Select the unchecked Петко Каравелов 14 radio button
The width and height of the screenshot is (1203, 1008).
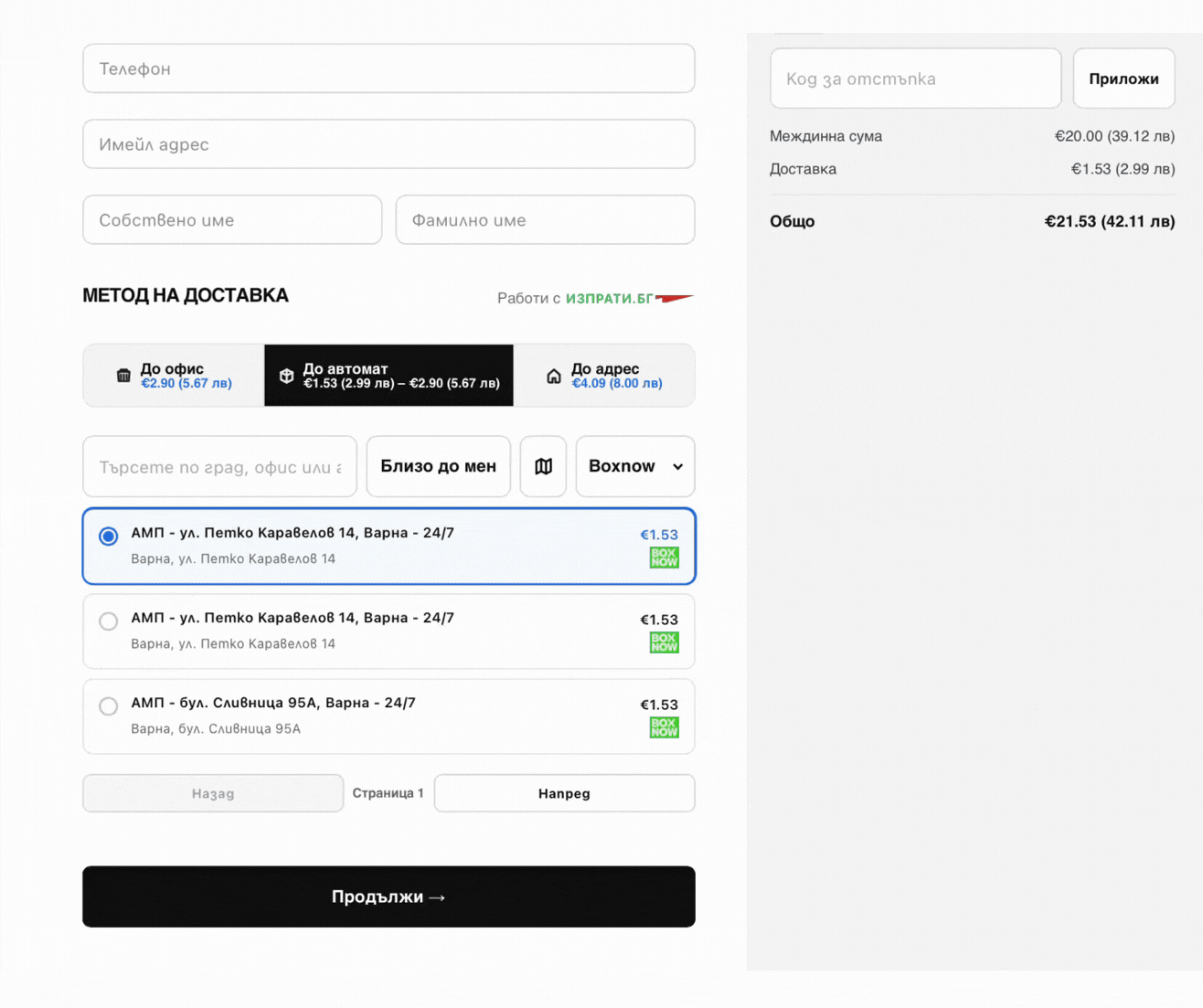pyautogui.click(x=108, y=621)
